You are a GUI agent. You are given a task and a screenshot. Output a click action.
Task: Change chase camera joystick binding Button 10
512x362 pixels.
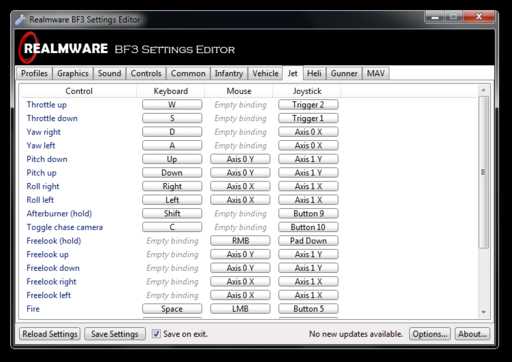click(x=308, y=227)
